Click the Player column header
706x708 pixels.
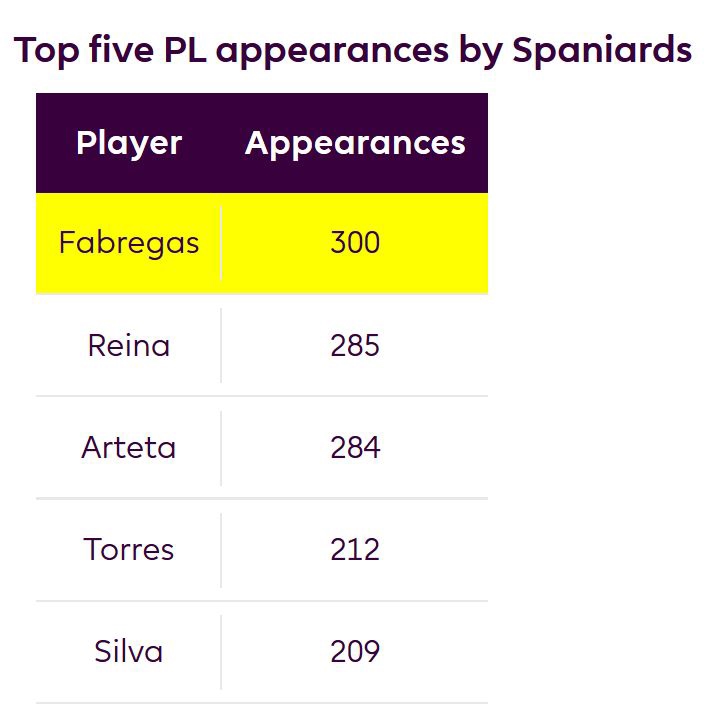pyautogui.click(x=129, y=143)
